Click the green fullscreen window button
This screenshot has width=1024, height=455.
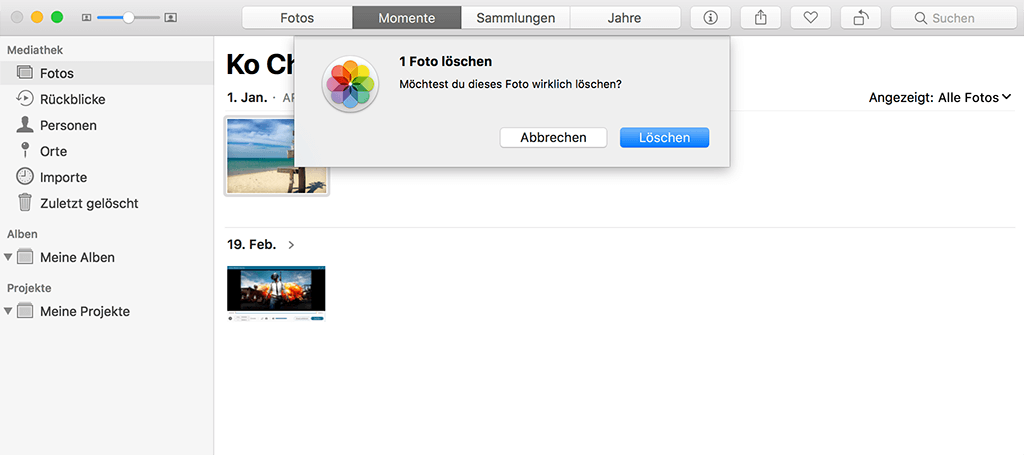click(x=57, y=18)
